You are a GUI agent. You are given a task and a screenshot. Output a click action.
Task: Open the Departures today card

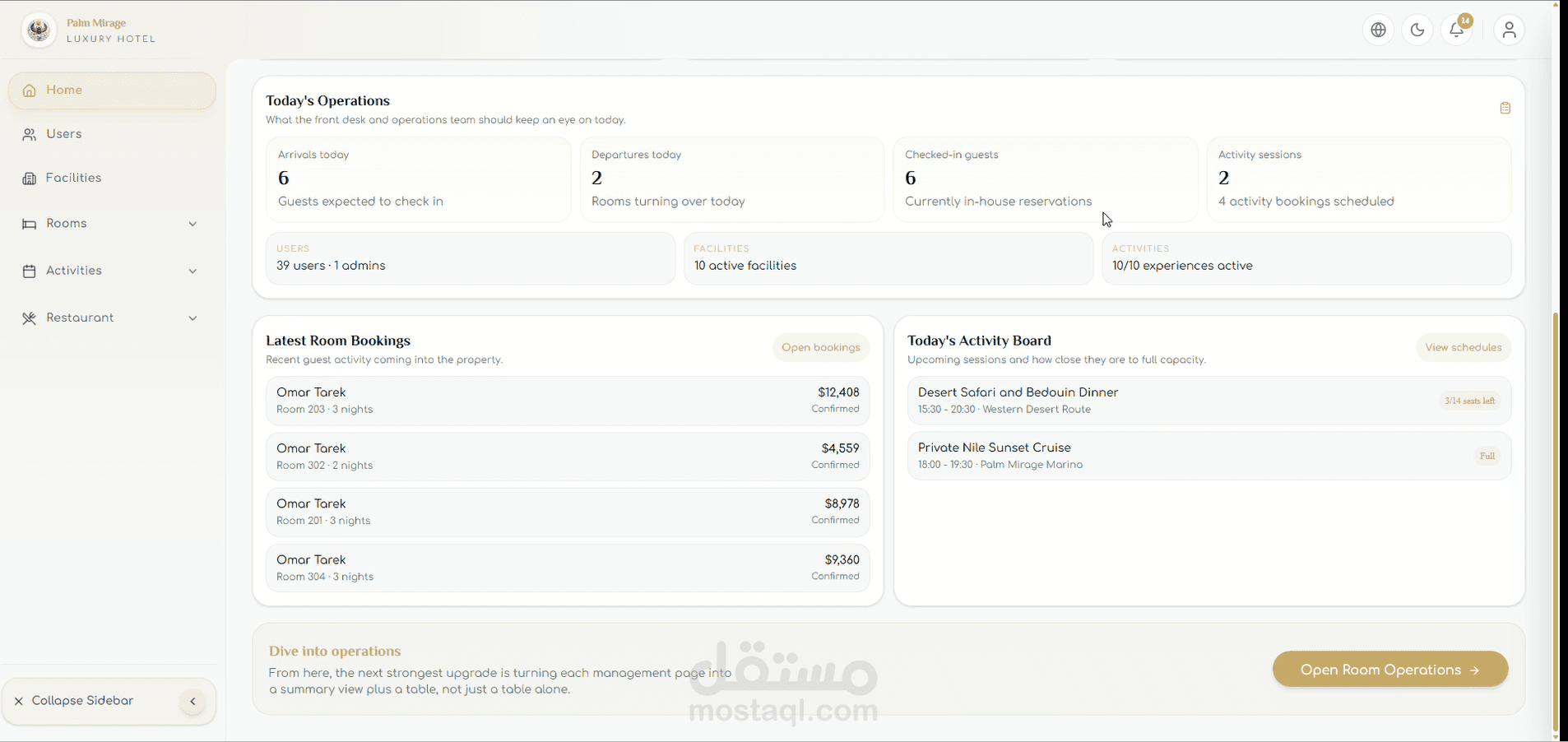[731, 179]
